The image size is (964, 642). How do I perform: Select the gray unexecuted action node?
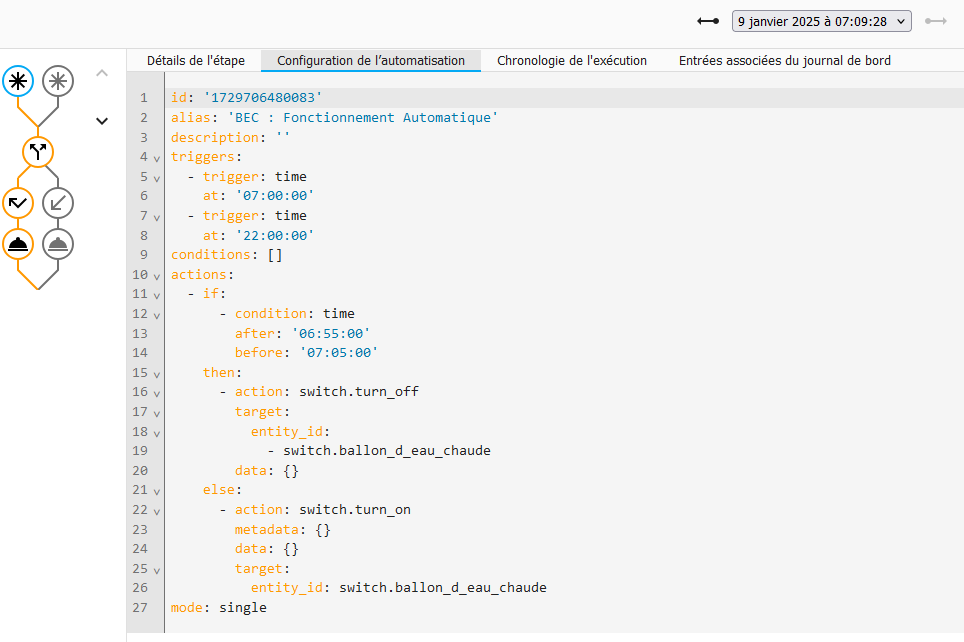[x=58, y=243]
